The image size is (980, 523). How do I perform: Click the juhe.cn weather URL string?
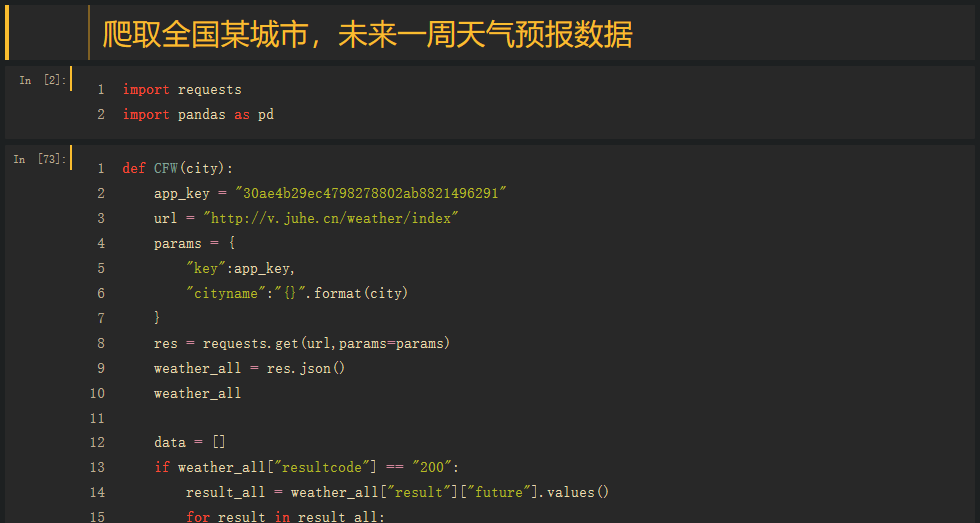330,218
